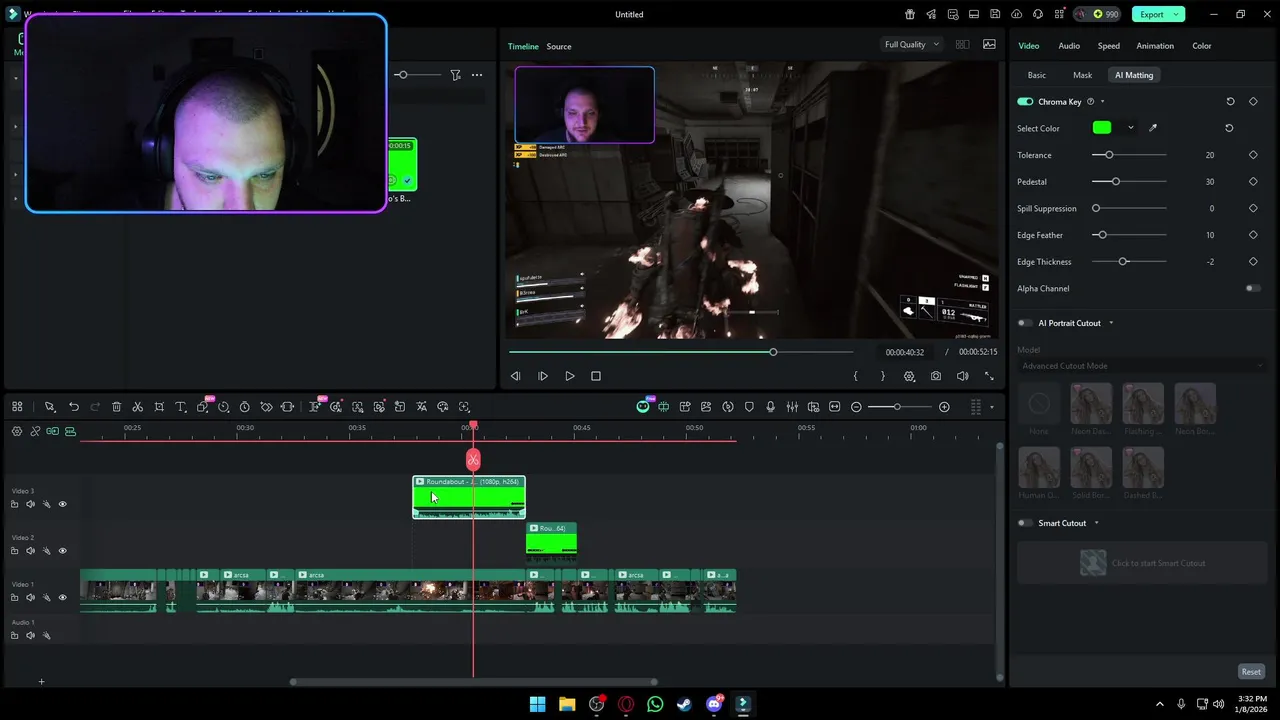Viewport: 1280px width, 720px height.
Task: Switch to the Animation tab
Action: pyautogui.click(x=1155, y=46)
